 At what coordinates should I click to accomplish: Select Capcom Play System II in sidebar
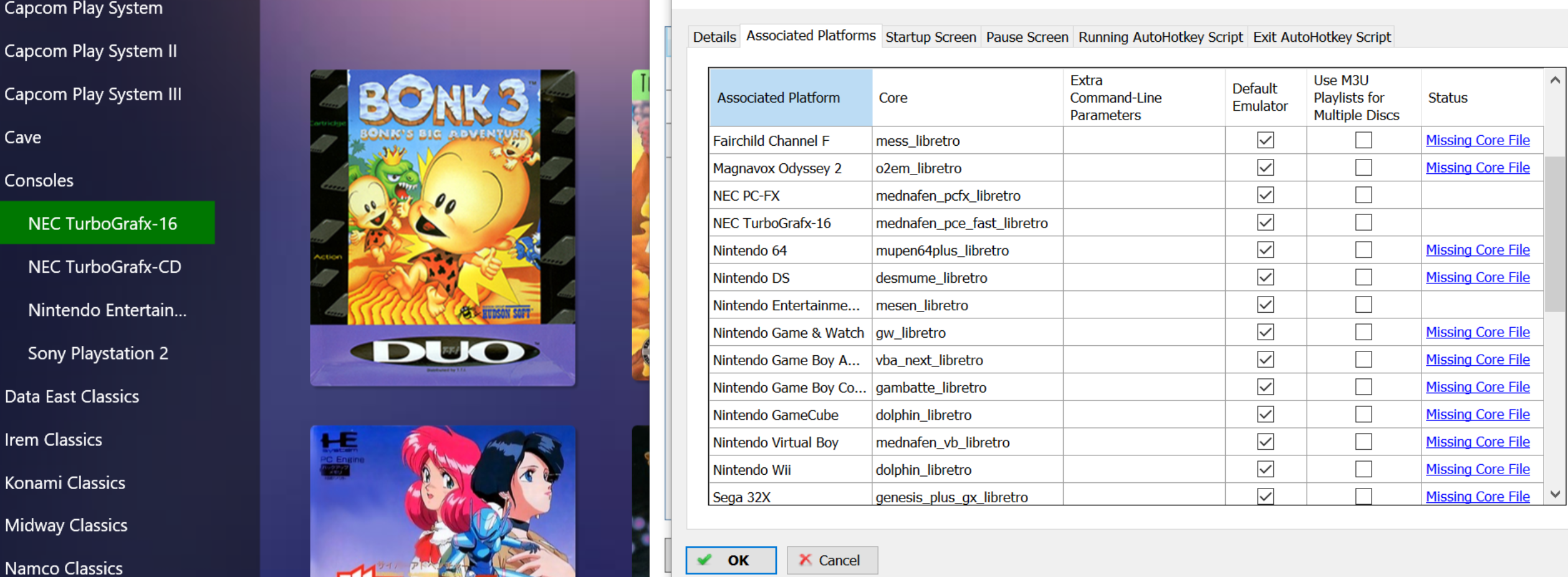(90, 51)
